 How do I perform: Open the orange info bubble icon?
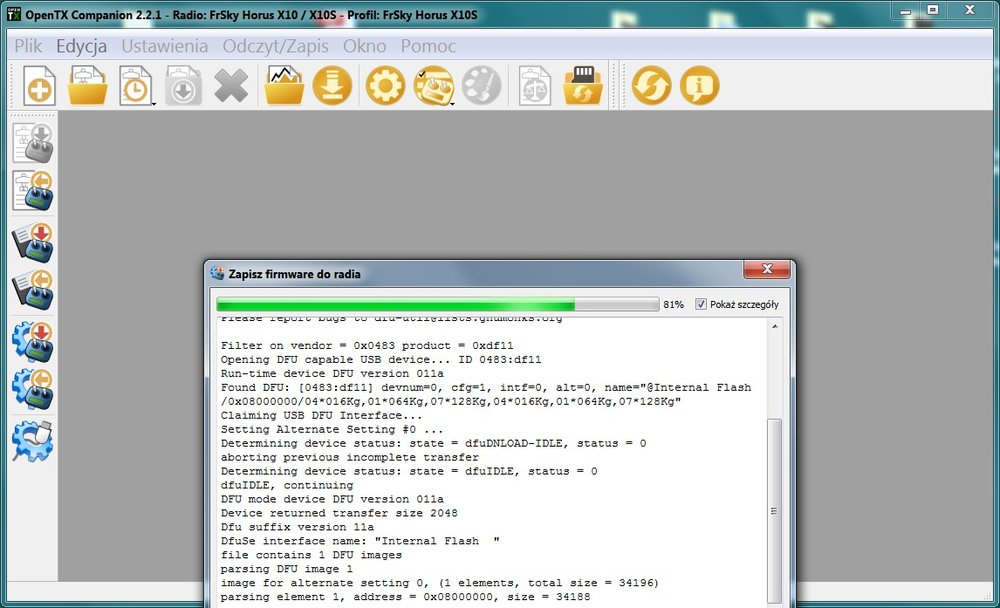click(x=700, y=85)
